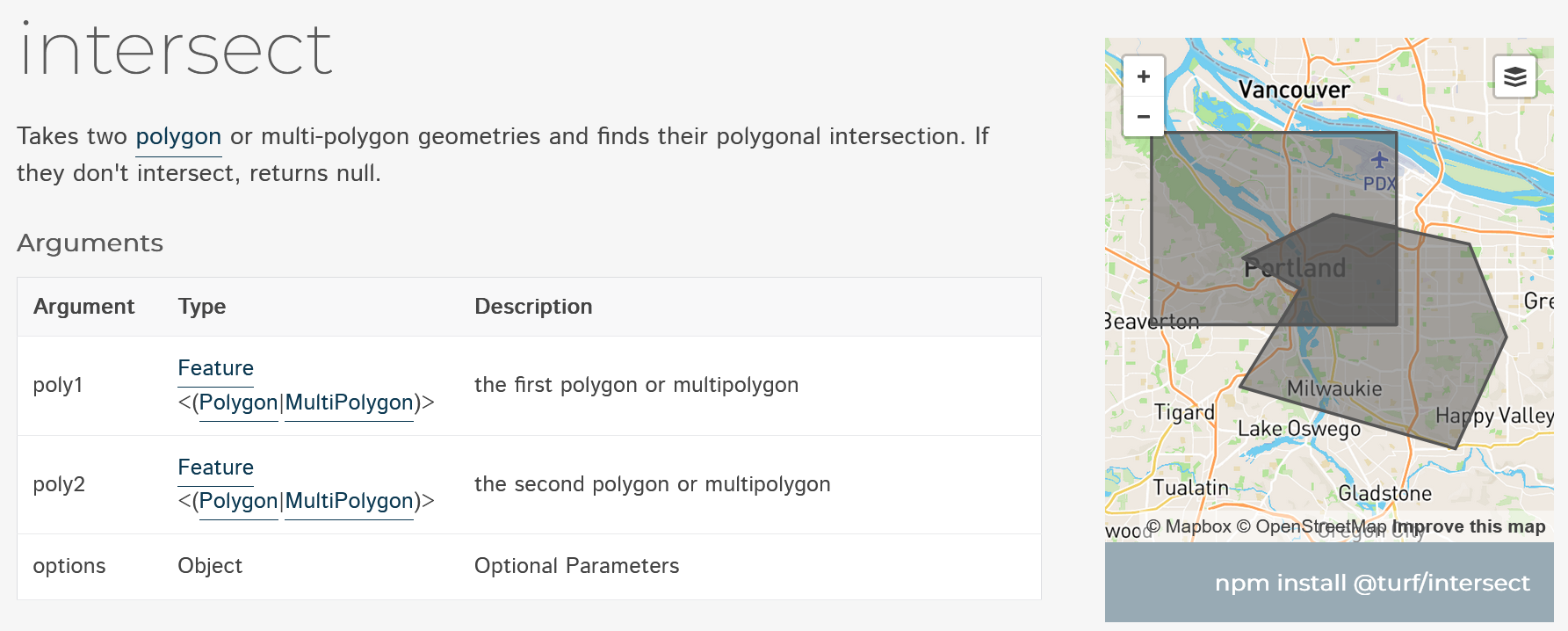Open poly1 Feature type link
The height and width of the screenshot is (631, 1568).
pyautogui.click(x=215, y=368)
